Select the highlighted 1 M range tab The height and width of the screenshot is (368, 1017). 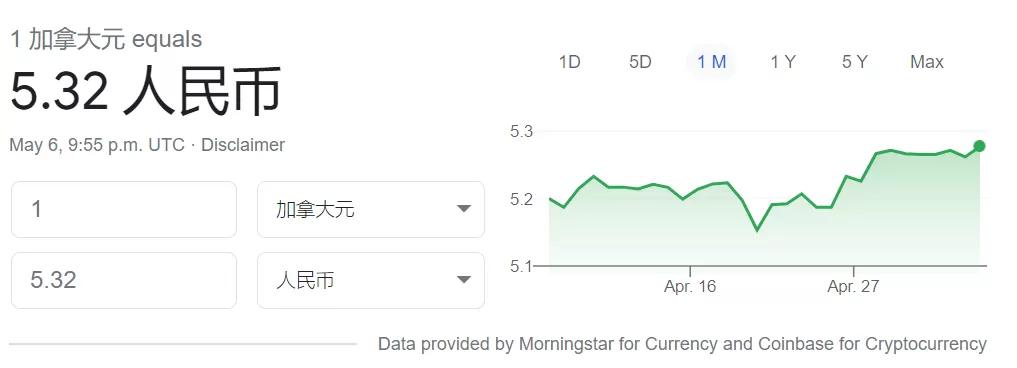(x=712, y=62)
